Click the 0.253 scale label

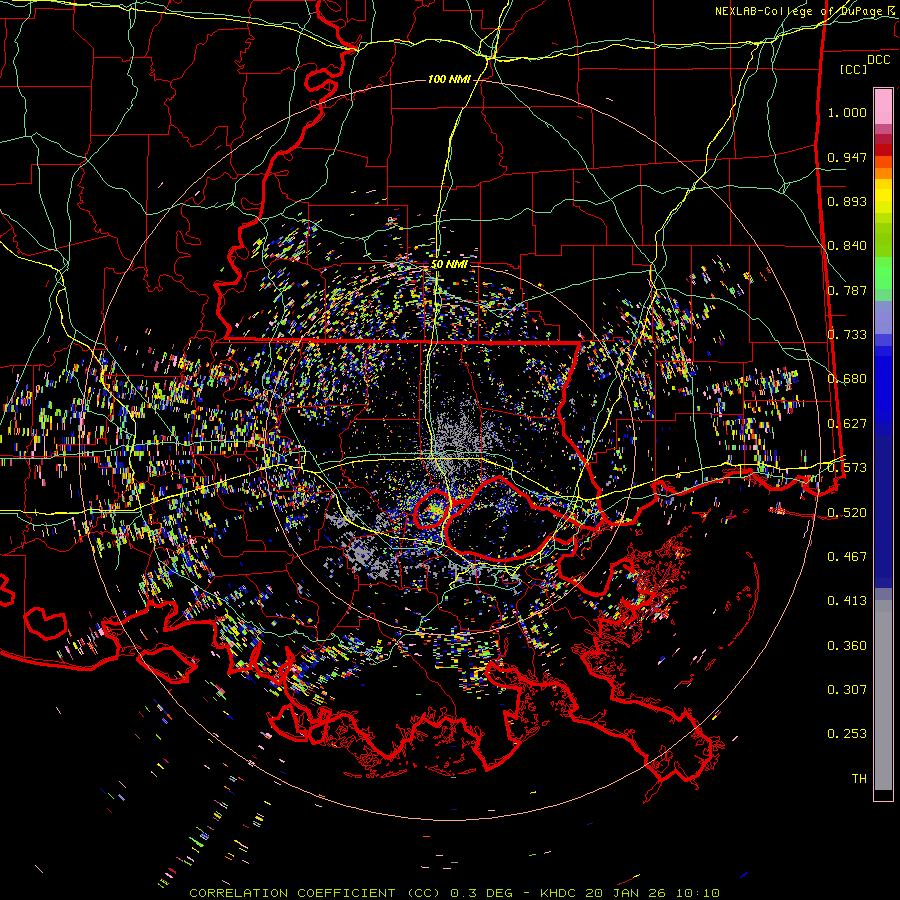point(847,734)
